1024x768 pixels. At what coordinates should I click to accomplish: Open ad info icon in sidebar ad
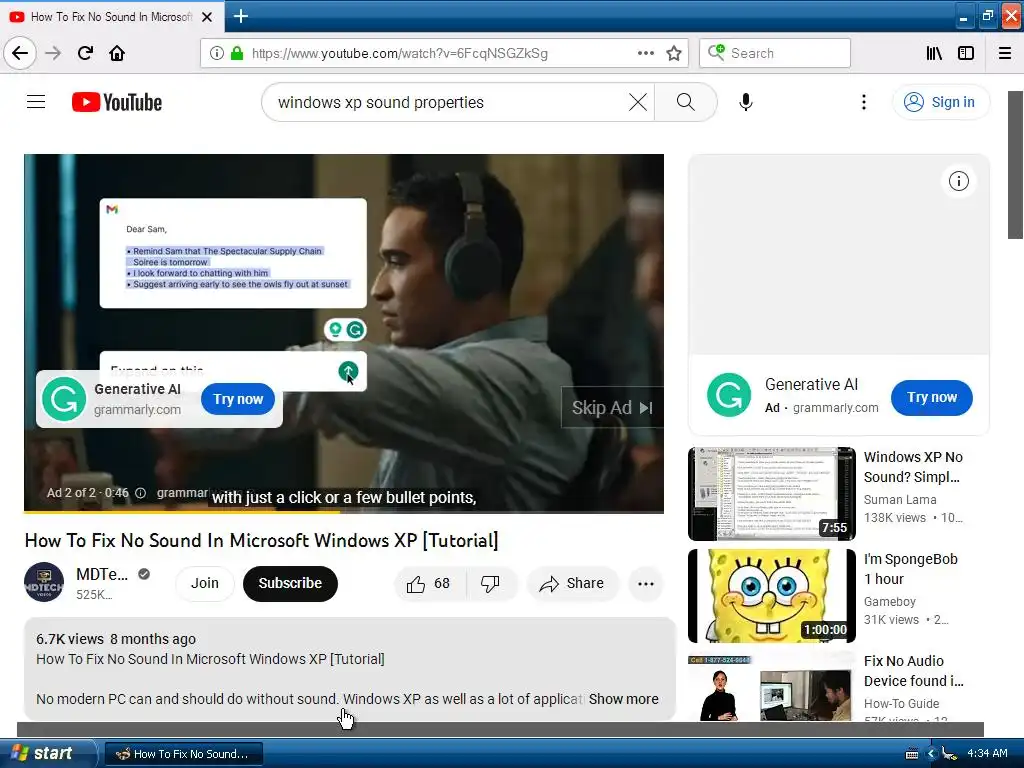(959, 181)
